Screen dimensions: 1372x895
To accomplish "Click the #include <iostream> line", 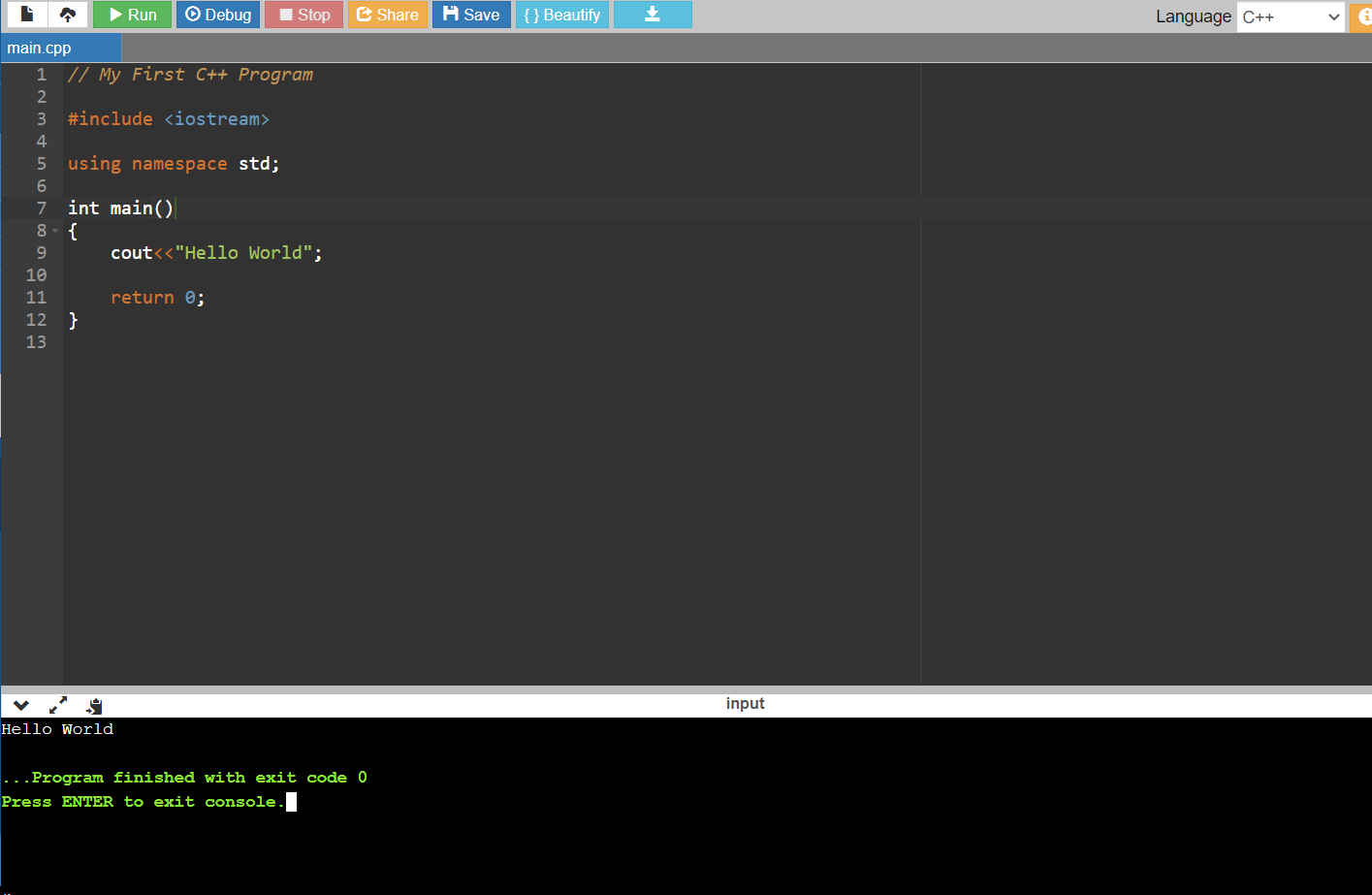I will (x=169, y=119).
